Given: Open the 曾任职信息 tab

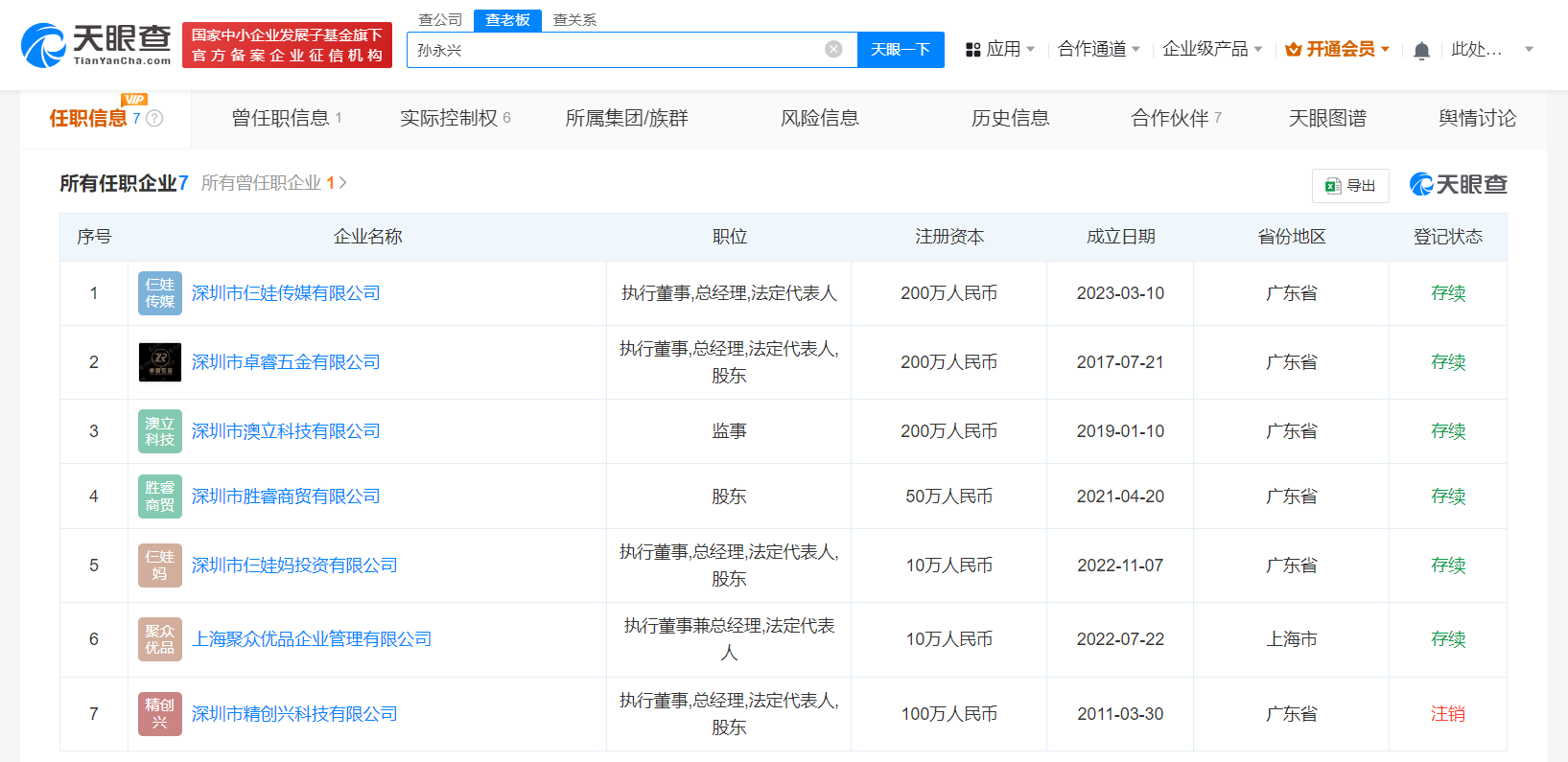Looking at the screenshot, I should [286, 118].
